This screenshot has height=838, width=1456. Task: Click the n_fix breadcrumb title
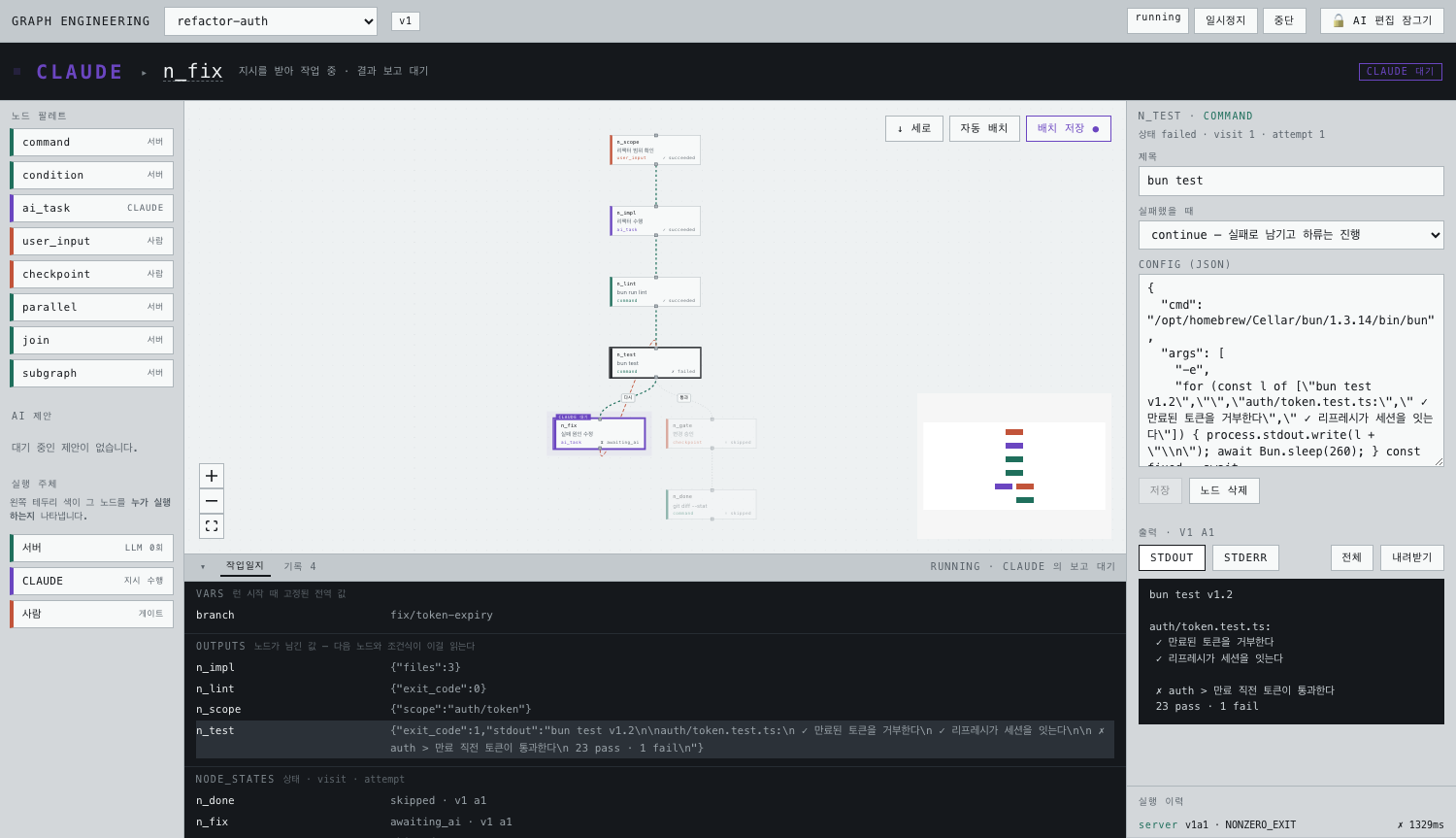pos(193,72)
